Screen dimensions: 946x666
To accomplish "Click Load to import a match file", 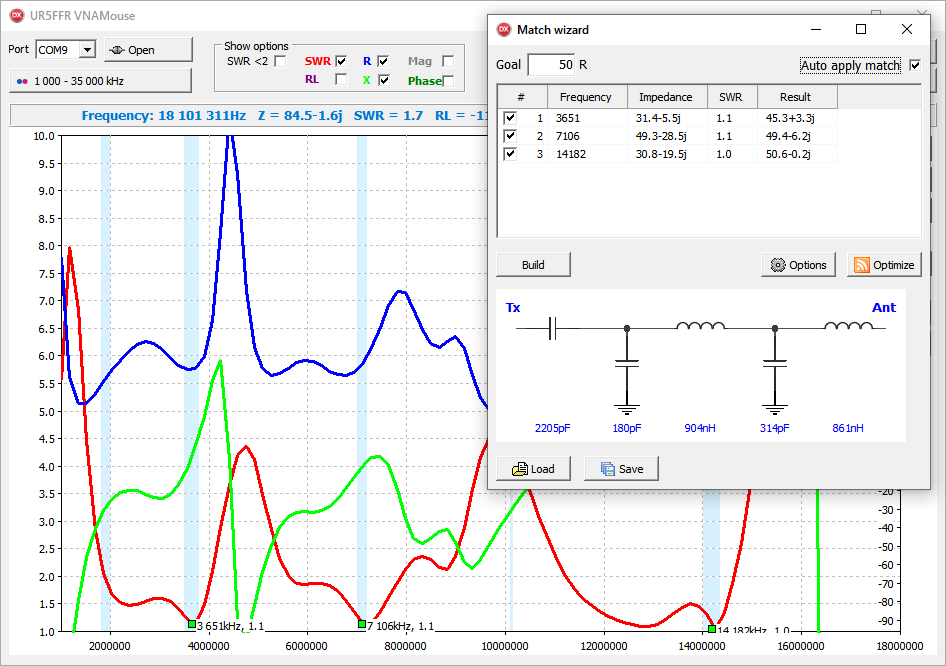I will point(533,469).
